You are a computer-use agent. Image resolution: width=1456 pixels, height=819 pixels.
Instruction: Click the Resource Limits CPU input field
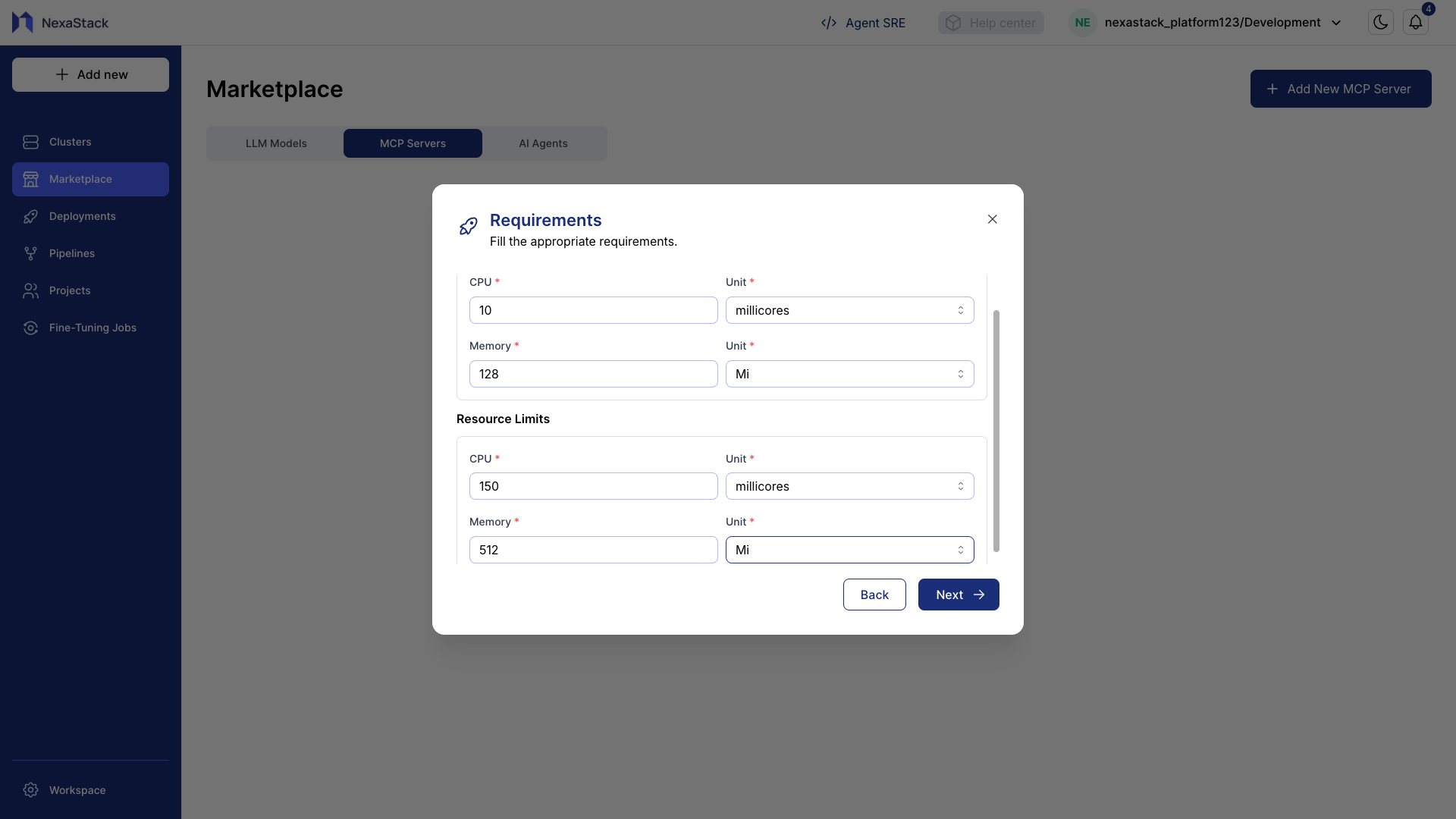(593, 486)
